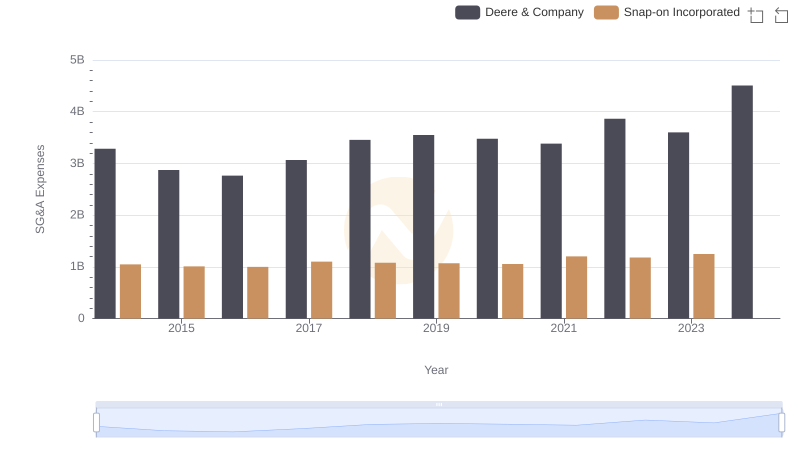Select the right handle of zoom slider
This screenshot has width=800, height=461.
(781, 423)
